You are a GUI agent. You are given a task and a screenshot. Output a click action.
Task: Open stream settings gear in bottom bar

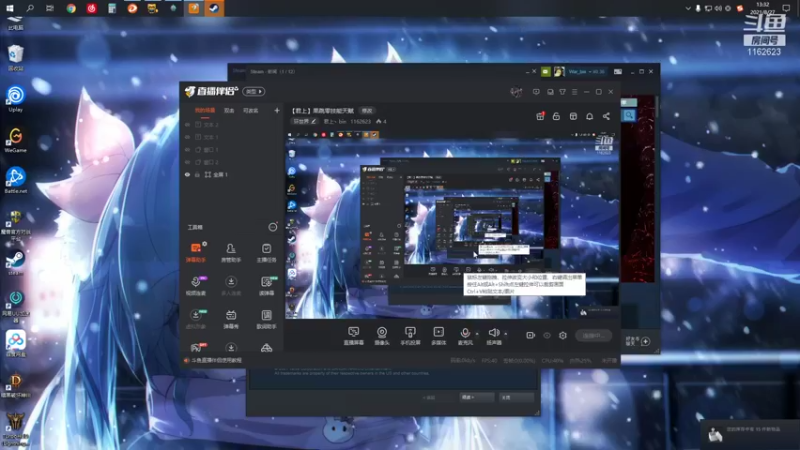(x=563, y=335)
